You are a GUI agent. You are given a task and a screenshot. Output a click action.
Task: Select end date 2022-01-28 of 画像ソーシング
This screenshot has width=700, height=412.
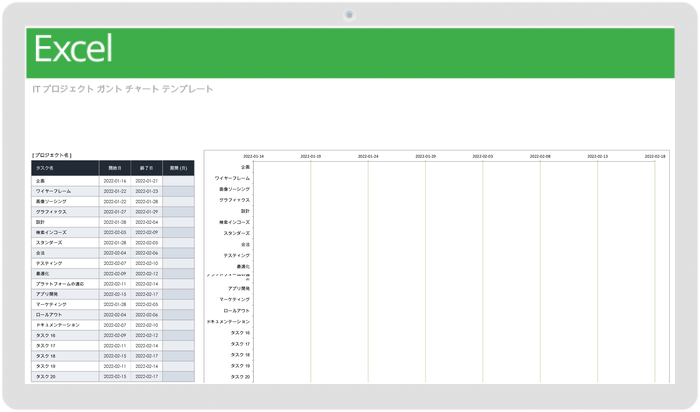coord(146,201)
